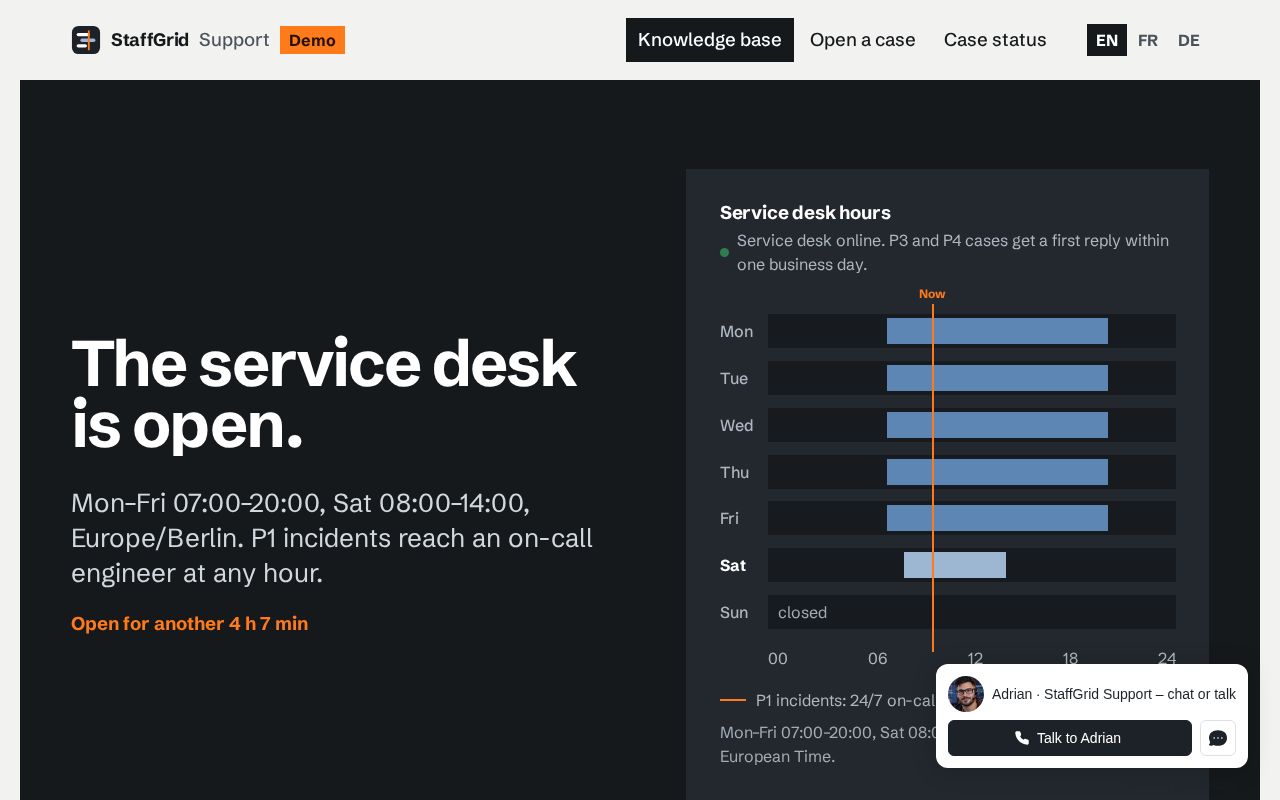Open the Knowledge base tab

[710, 40]
